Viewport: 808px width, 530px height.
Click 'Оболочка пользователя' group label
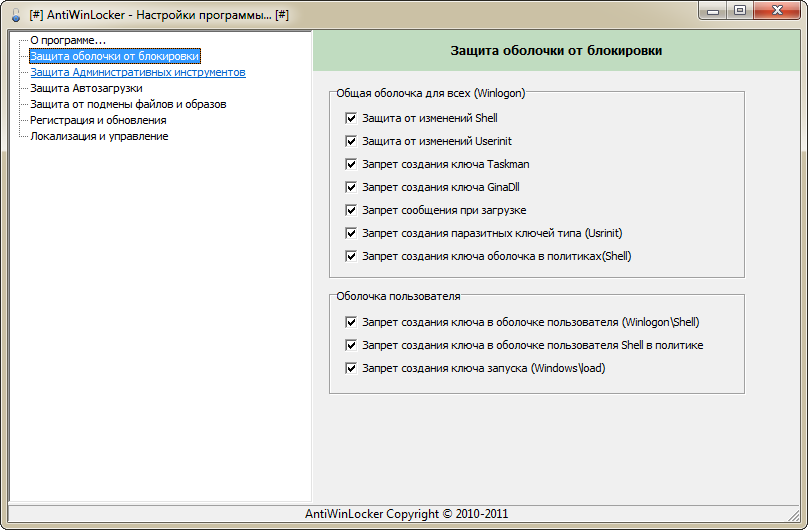pyautogui.click(x=398, y=296)
